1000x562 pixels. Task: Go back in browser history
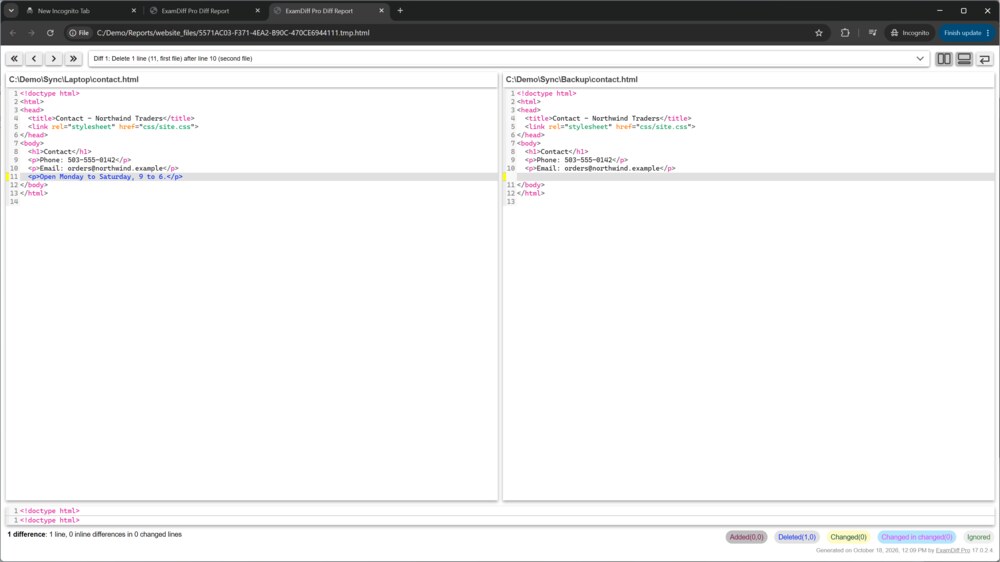coord(13,33)
